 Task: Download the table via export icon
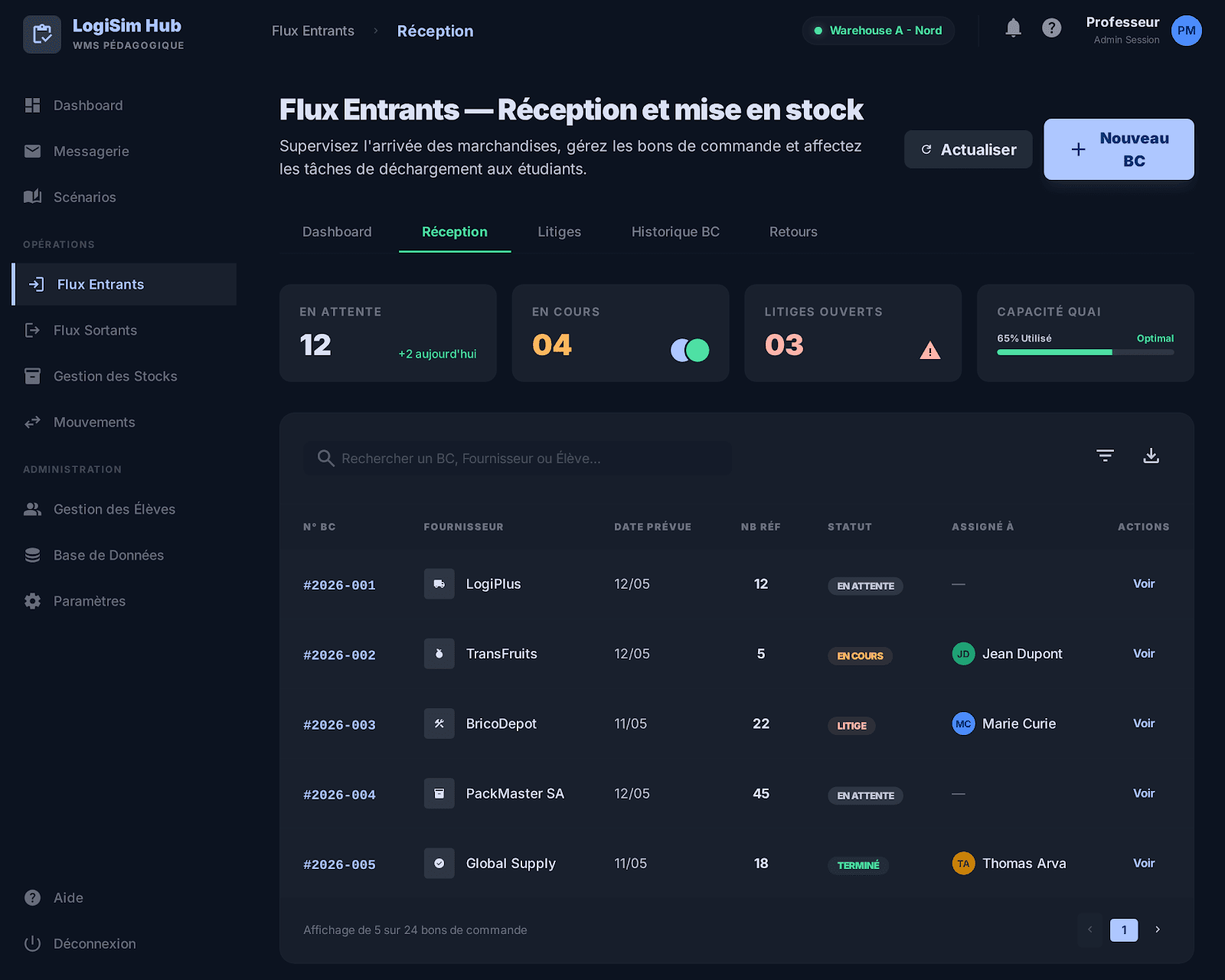(x=1151, y=456)
